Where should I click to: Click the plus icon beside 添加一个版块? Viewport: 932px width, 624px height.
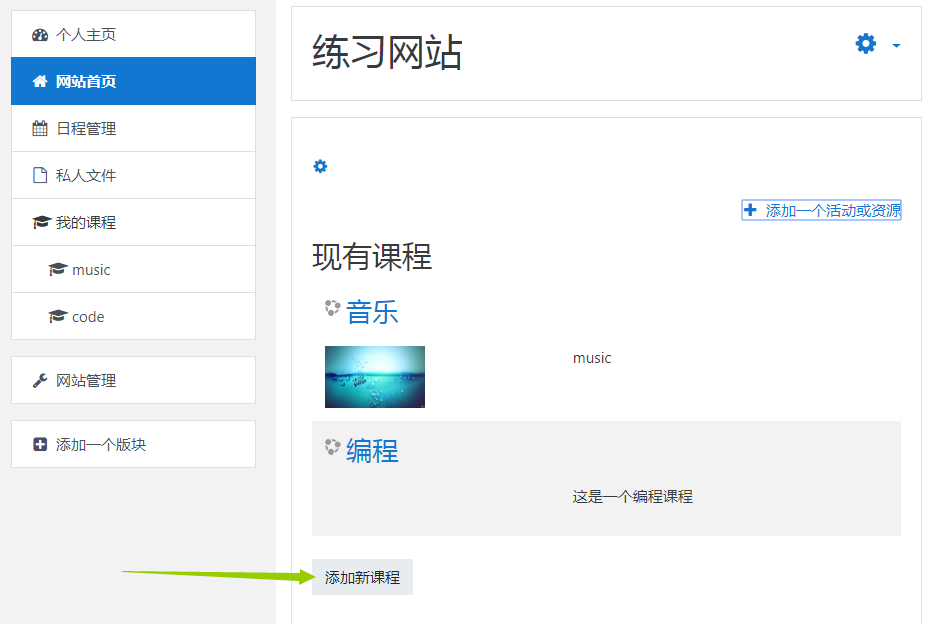(40, 445)
